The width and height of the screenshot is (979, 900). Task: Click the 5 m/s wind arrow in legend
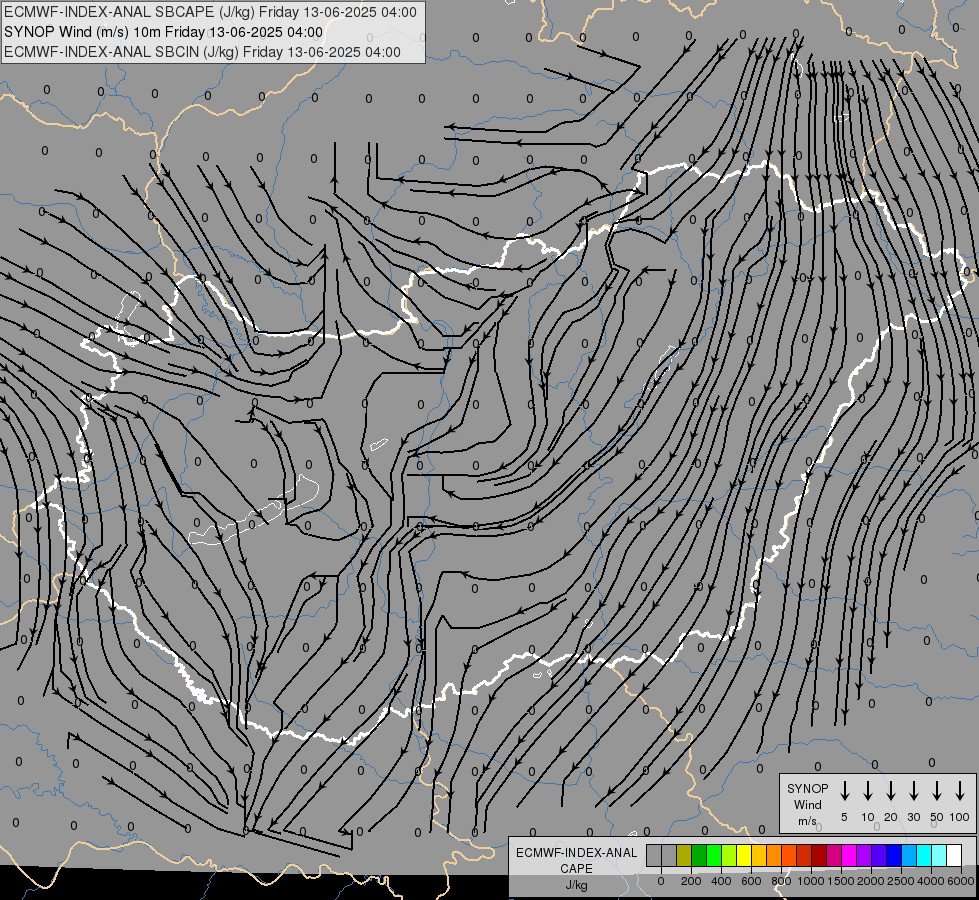844,791
